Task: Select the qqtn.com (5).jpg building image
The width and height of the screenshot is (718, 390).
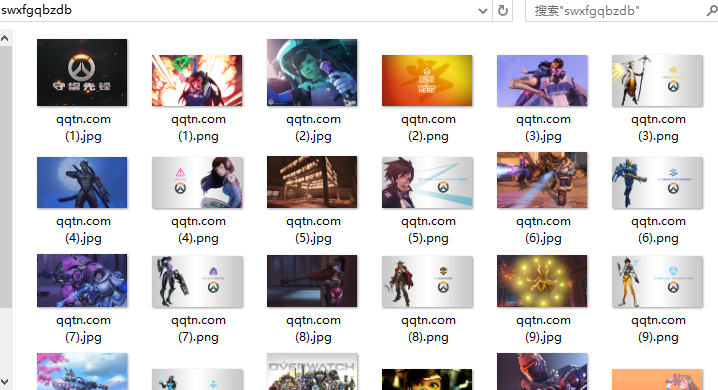Action: pos(312,182)
